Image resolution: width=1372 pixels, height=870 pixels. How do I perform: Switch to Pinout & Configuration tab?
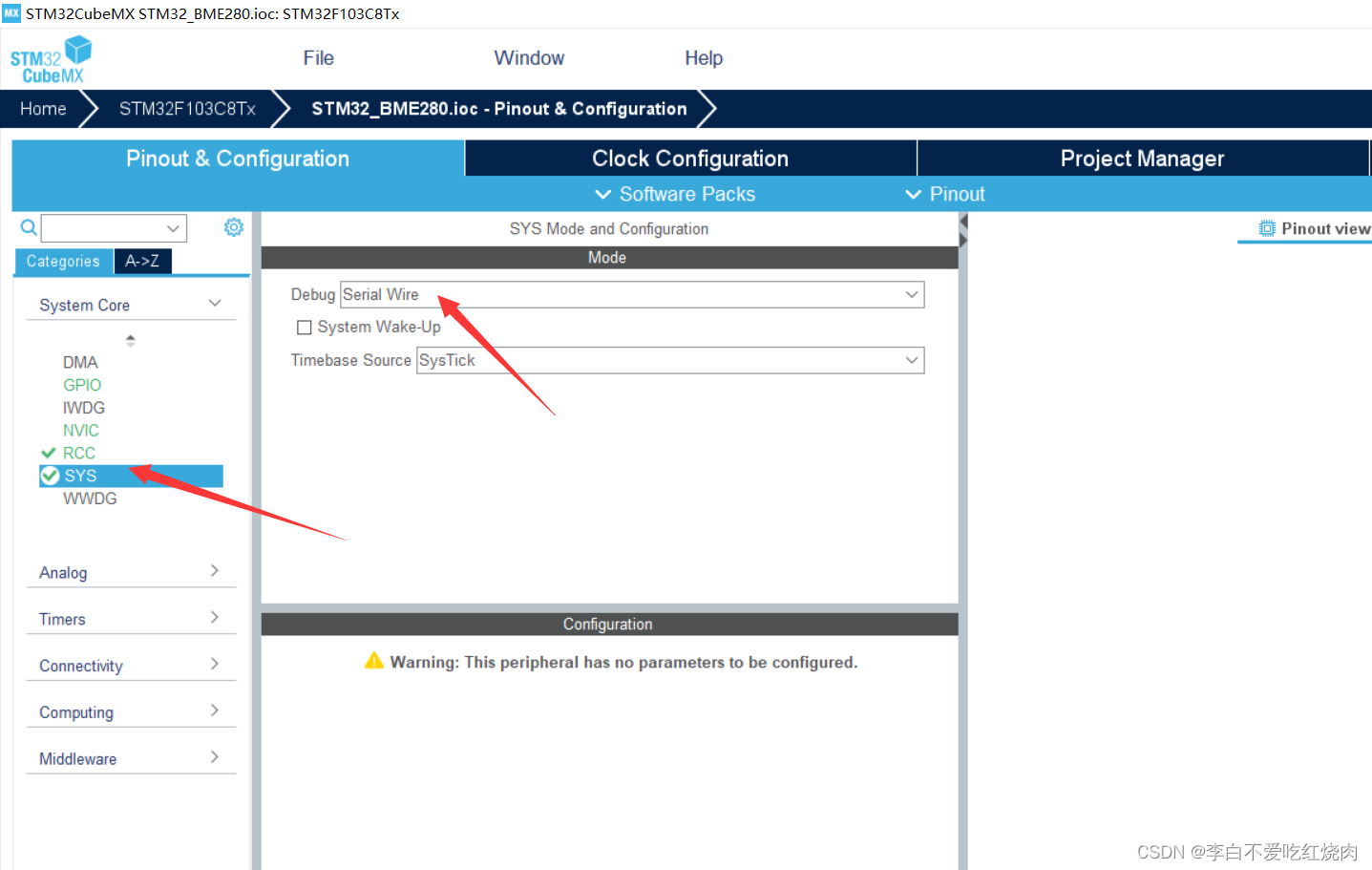coord(238,159)
